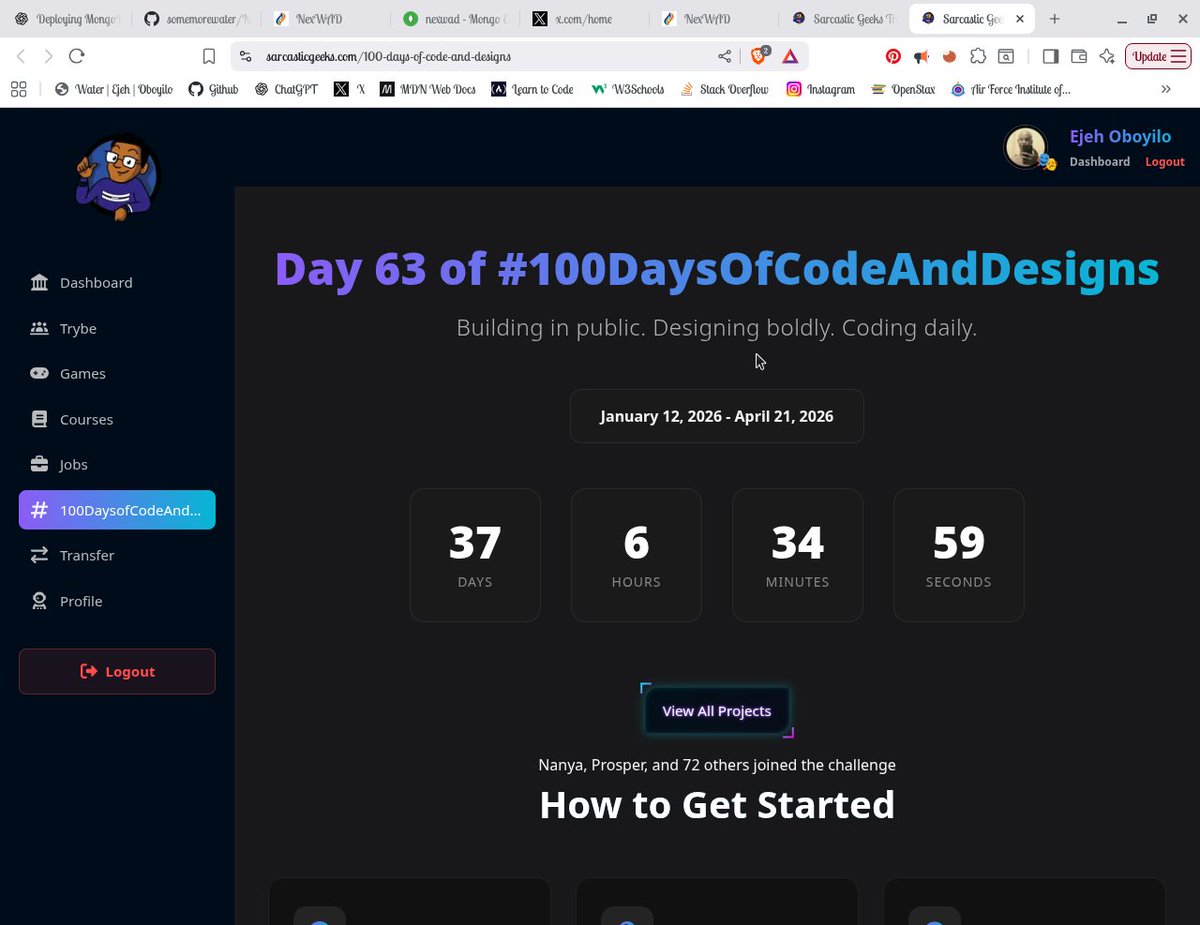Switch to the somemorewater GitHub tab

(195, 19)
